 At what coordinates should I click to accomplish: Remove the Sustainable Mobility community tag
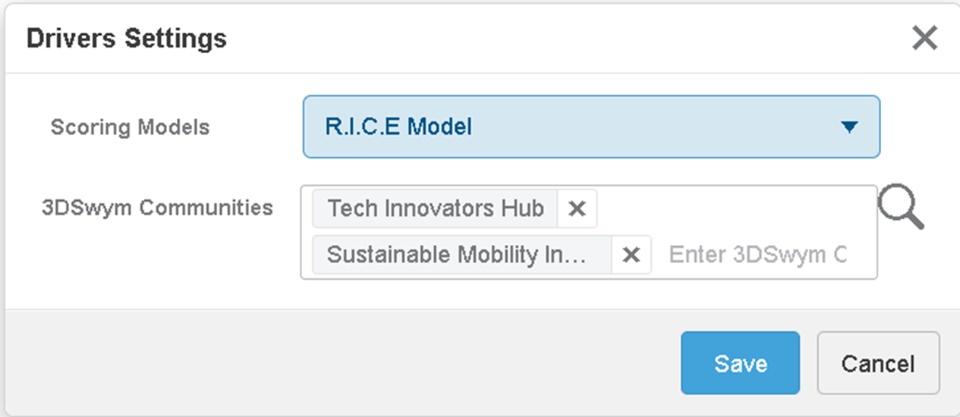click(630, 255)
